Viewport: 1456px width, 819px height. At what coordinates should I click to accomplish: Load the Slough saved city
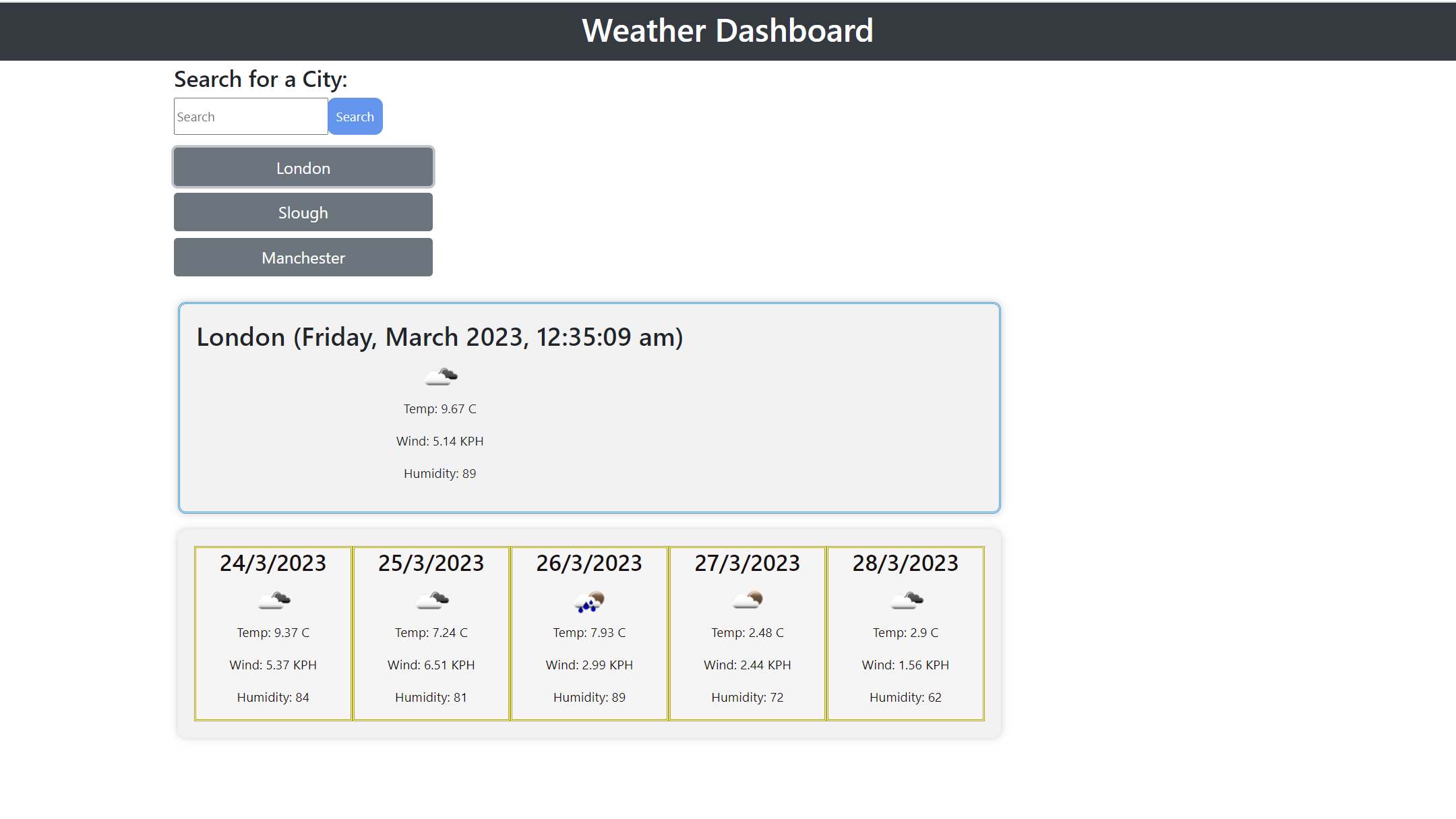(x=303, y=212)
